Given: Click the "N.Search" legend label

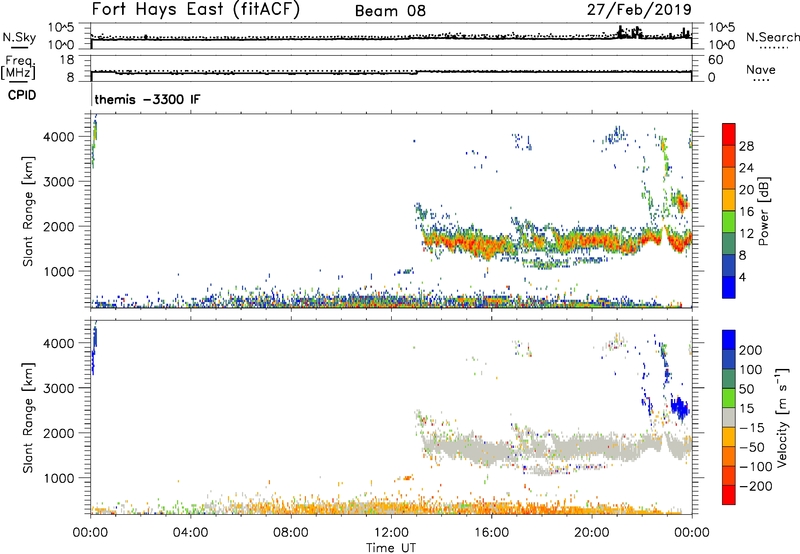Looking at the screenshot, I should coord(773,37).
